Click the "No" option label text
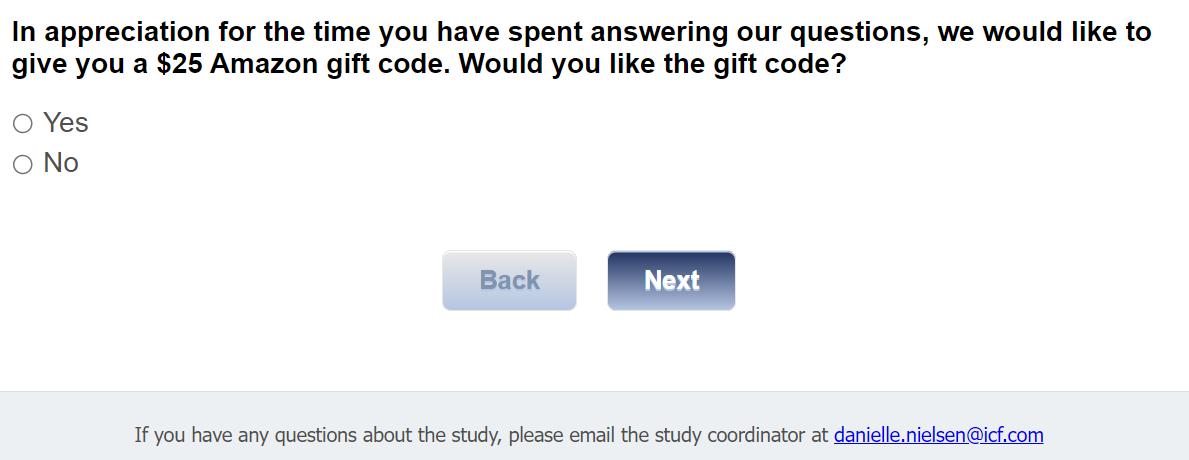 (61, 164)
